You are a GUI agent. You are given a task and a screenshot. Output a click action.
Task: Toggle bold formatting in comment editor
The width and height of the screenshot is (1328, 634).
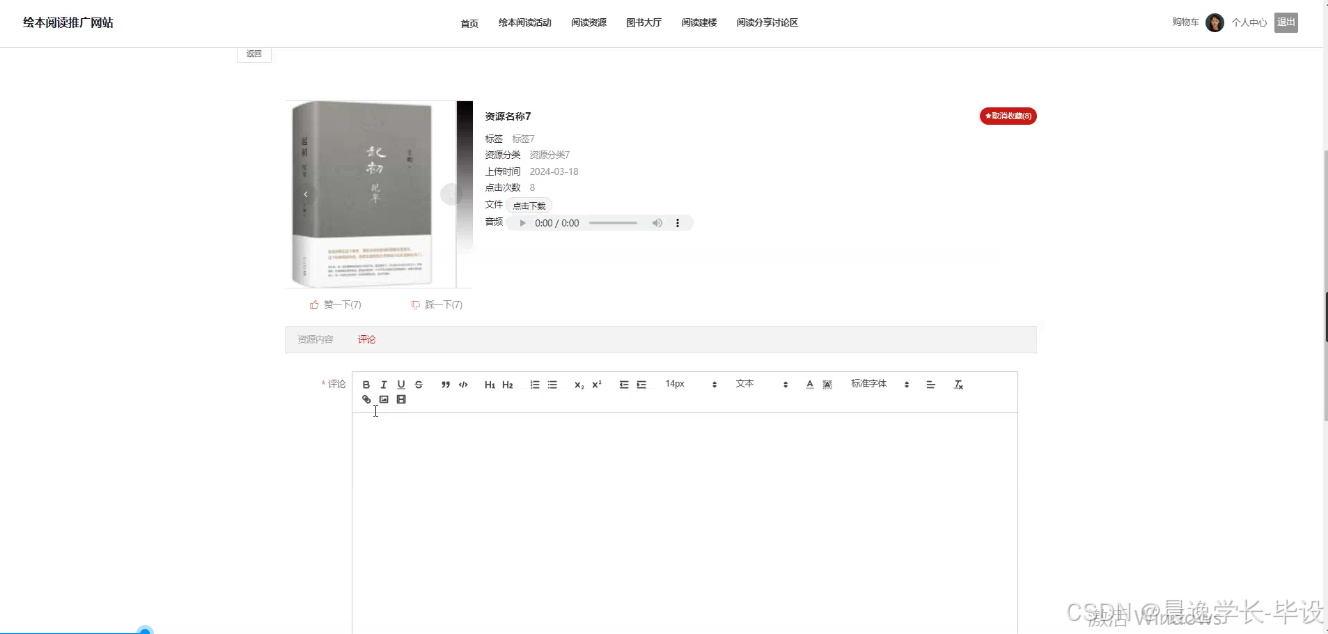tap(366, 384)
